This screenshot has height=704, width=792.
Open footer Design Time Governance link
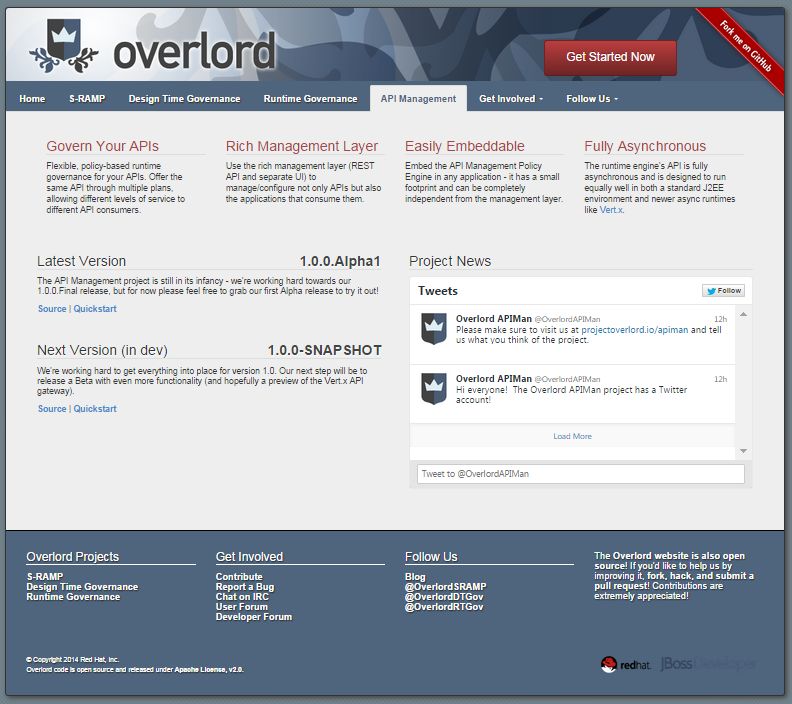click(82, 587)
